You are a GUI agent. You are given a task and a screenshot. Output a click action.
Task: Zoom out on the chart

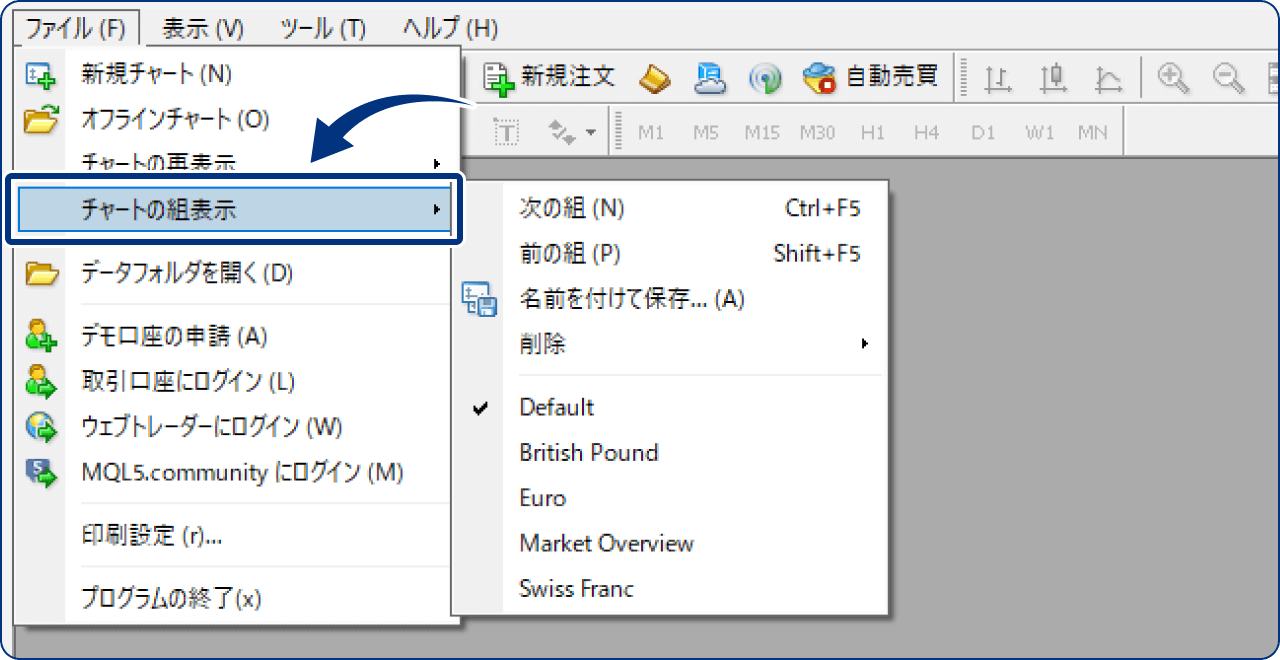1228,77
